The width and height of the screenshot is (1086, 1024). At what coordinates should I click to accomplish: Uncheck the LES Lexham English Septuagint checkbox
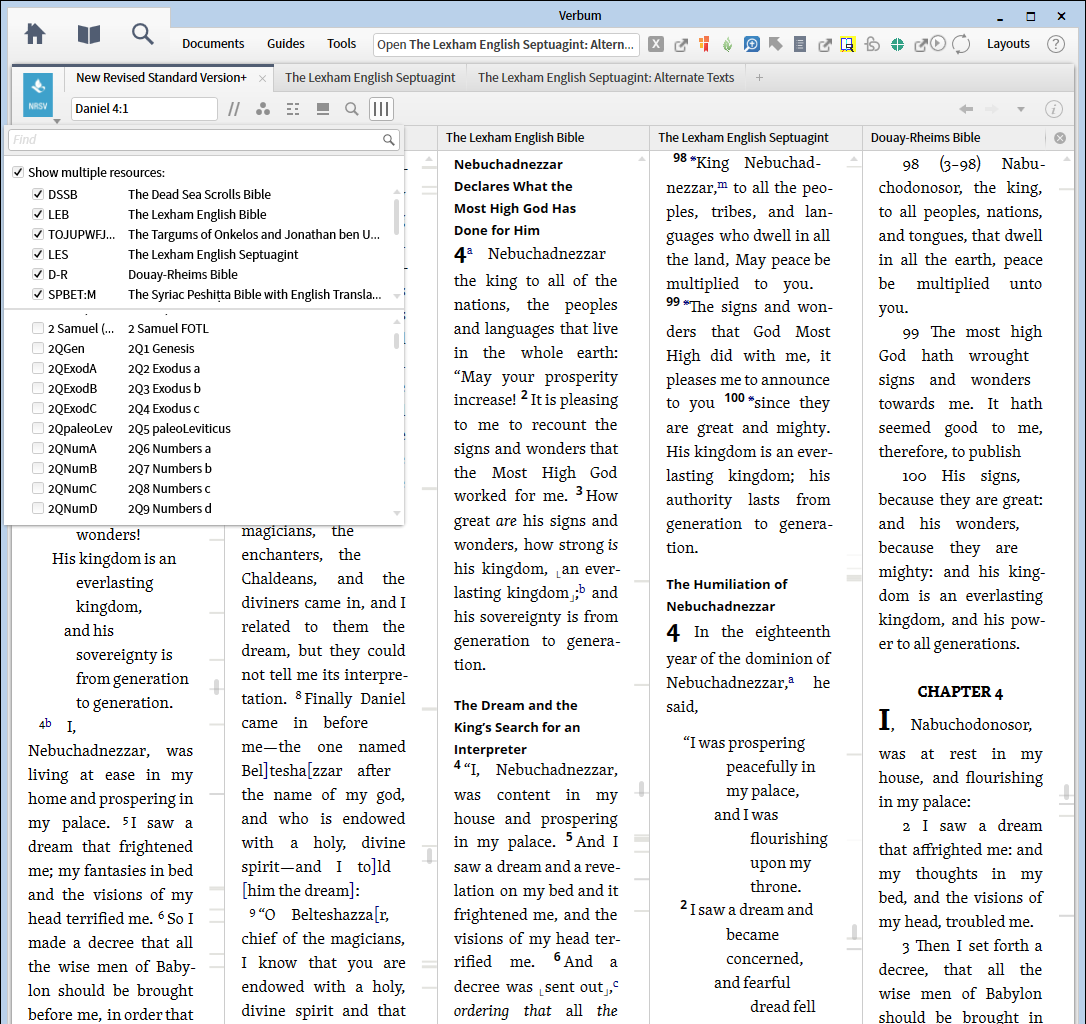coord(38,254)
